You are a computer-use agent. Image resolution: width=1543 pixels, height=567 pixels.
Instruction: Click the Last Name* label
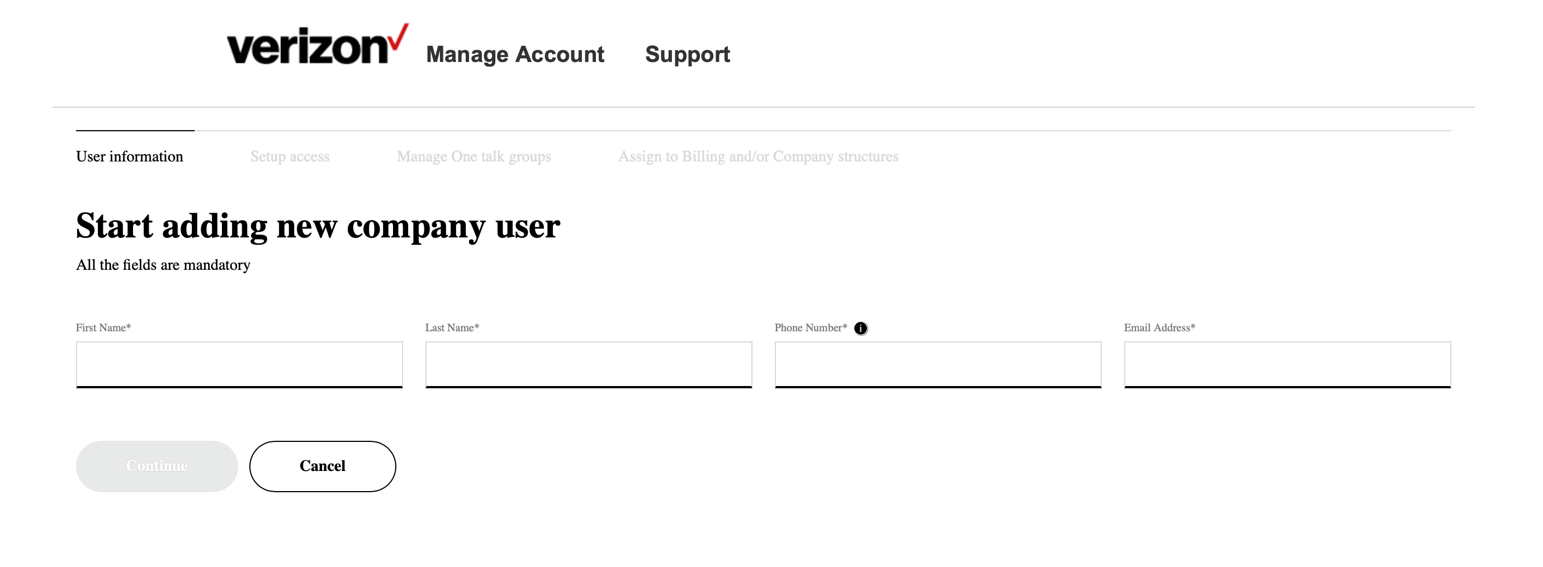tap(452, 328)
